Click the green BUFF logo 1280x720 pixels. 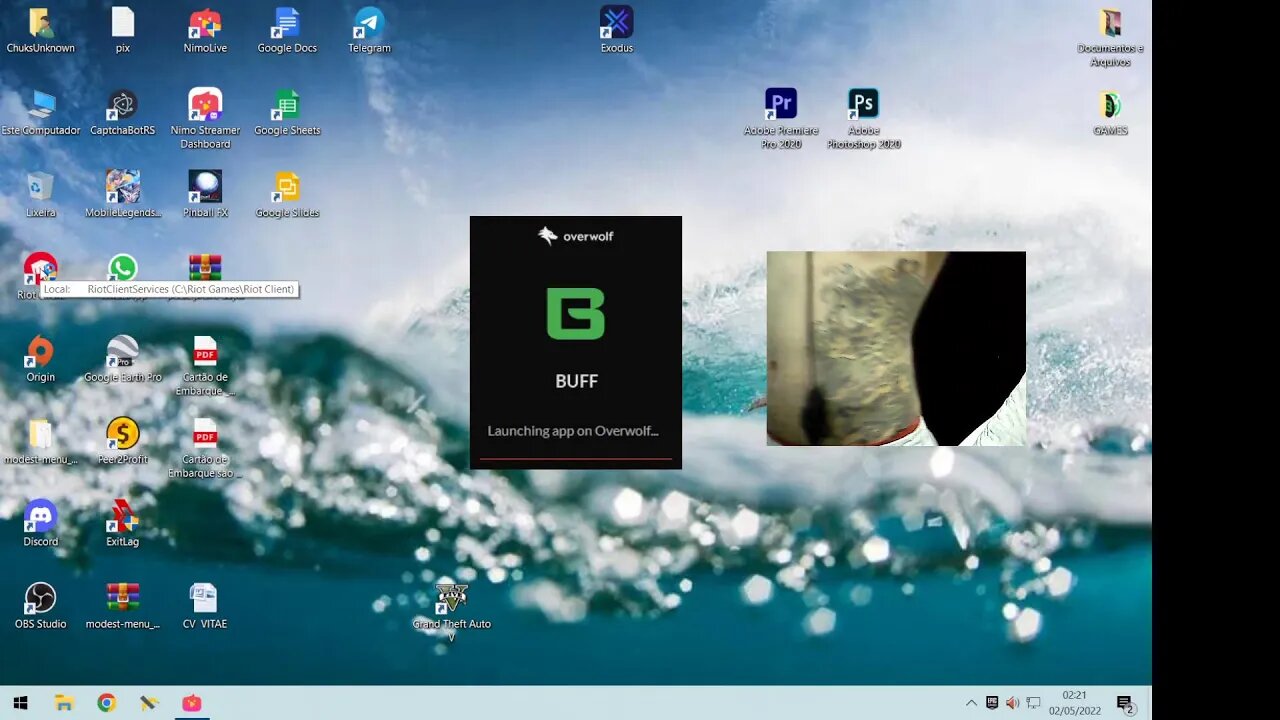coord(576,313)
